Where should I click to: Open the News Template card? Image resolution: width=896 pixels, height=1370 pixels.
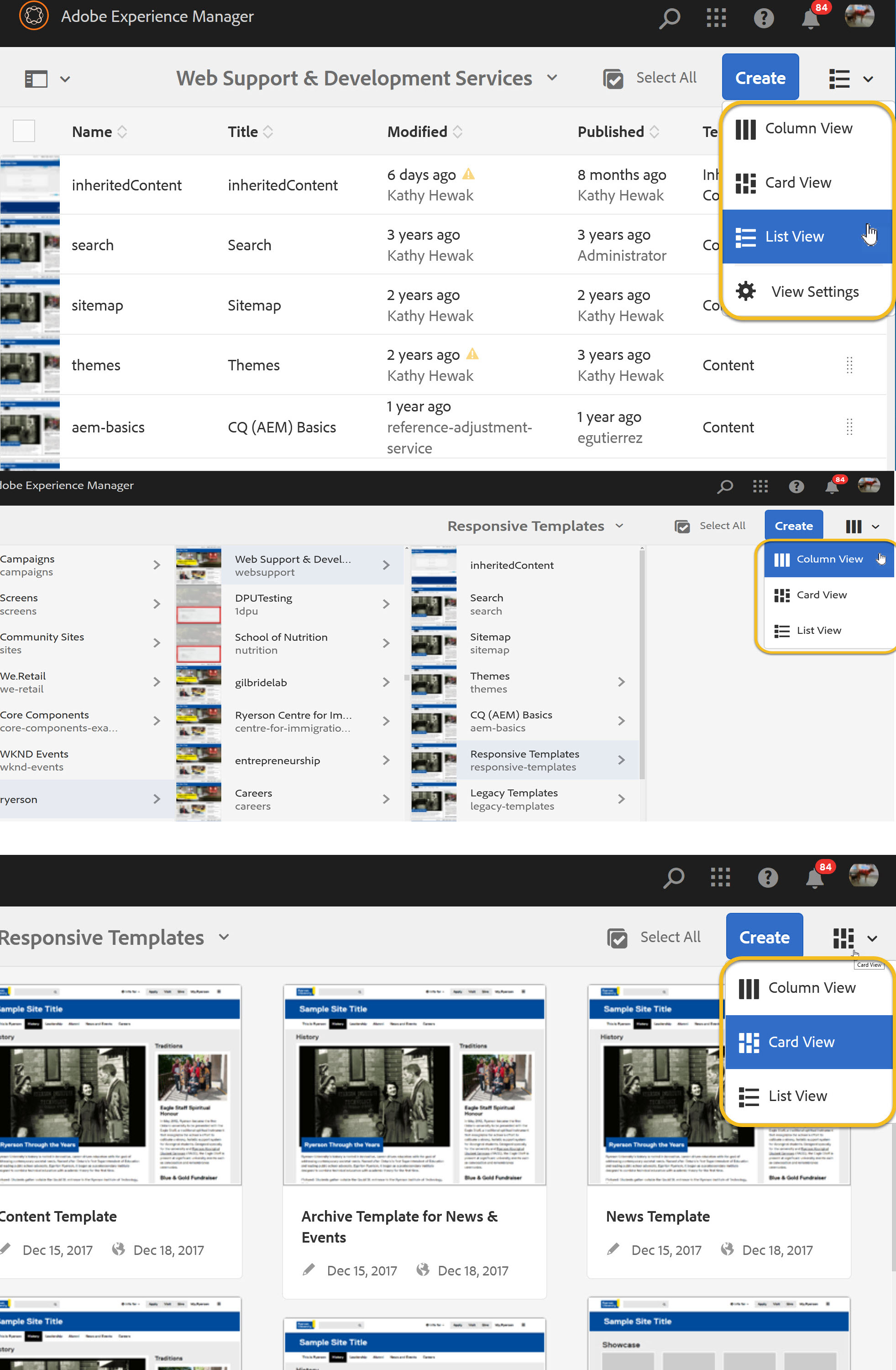(x=718, y=1131)
